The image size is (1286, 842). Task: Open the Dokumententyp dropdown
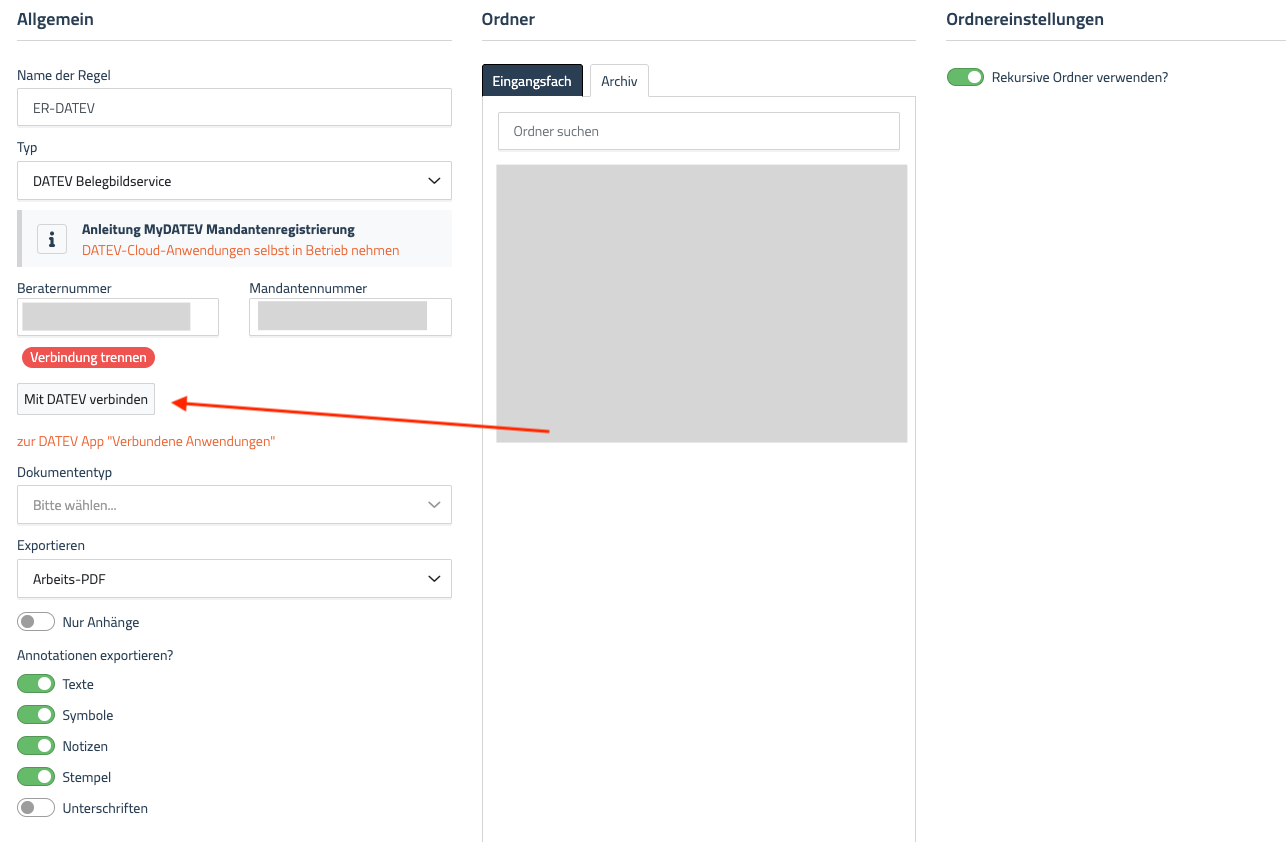234,505
